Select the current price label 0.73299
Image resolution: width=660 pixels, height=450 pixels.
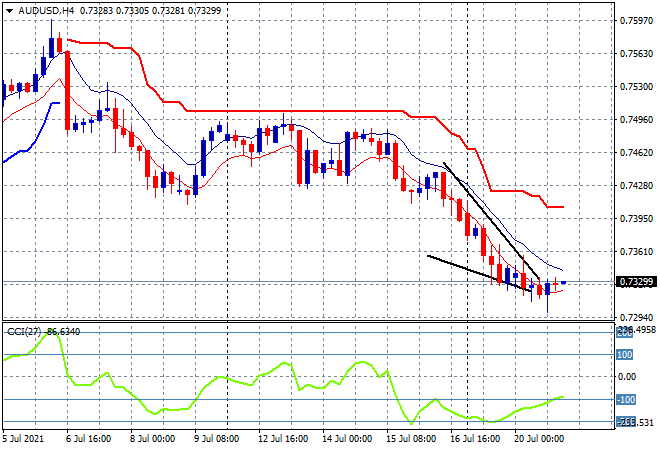[x=636, y=282]
